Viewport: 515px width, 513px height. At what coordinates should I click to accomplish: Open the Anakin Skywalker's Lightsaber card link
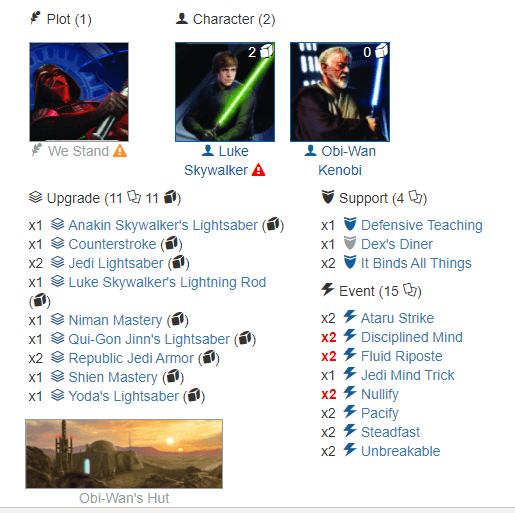click(163, 225)
